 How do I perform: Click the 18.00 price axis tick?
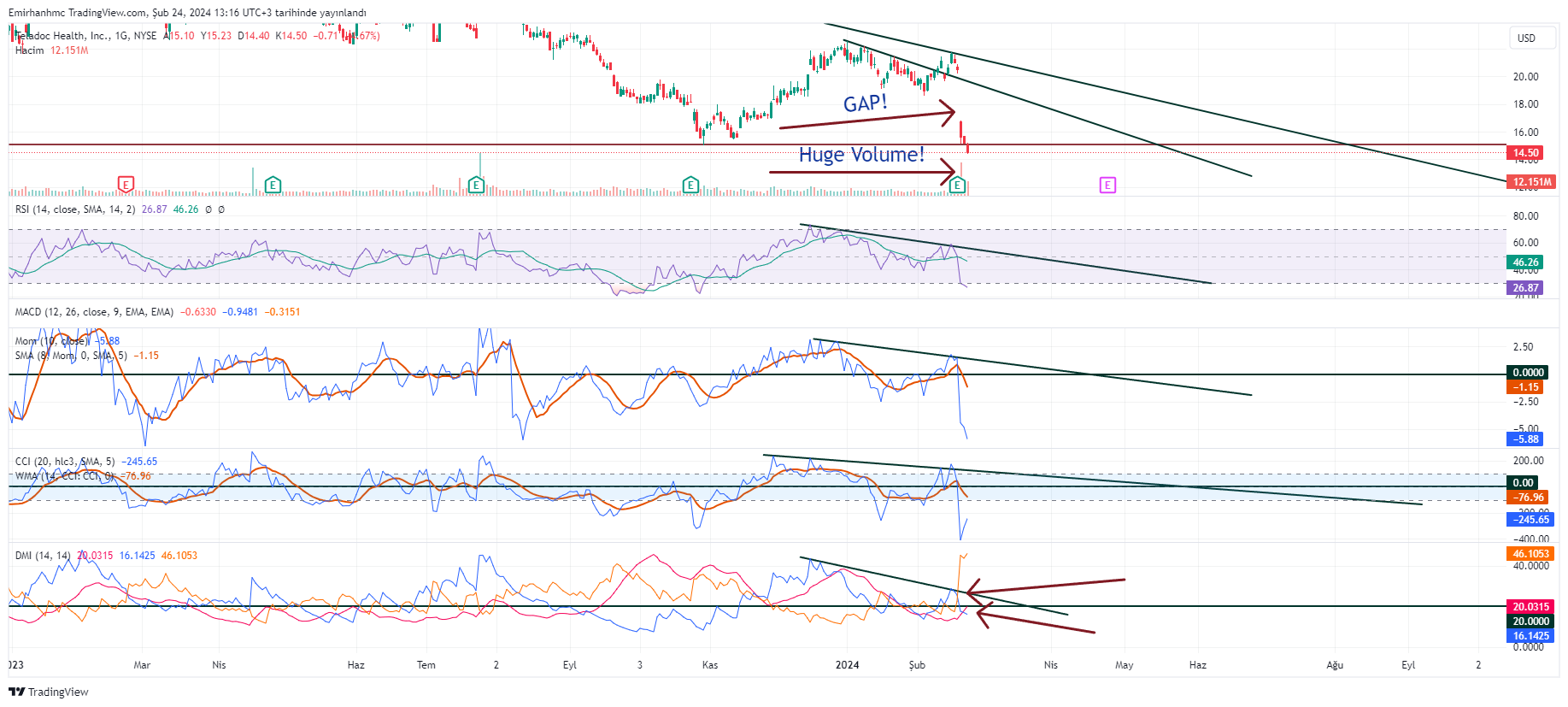point(1525,104)
